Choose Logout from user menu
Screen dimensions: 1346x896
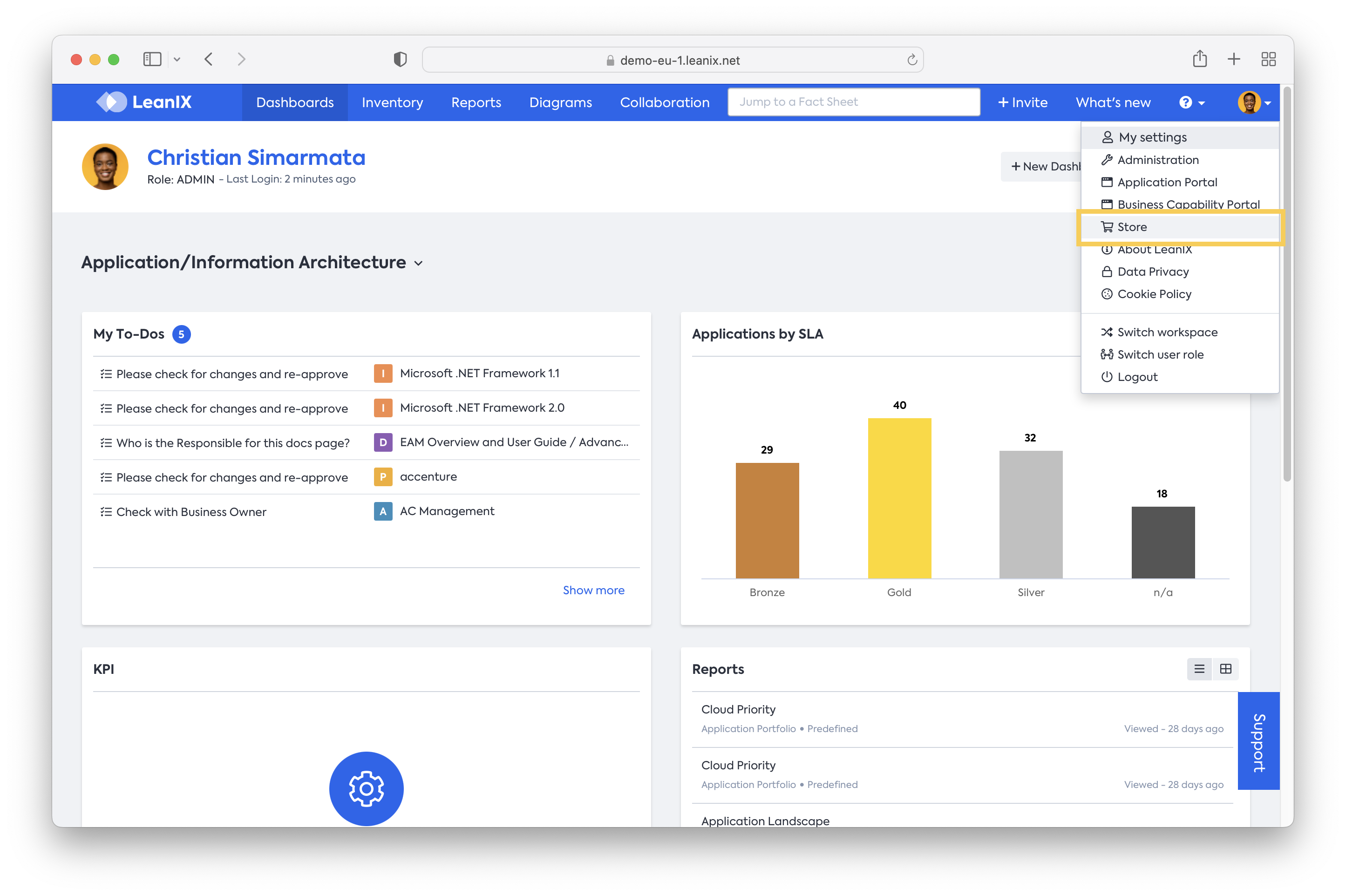1137,377
